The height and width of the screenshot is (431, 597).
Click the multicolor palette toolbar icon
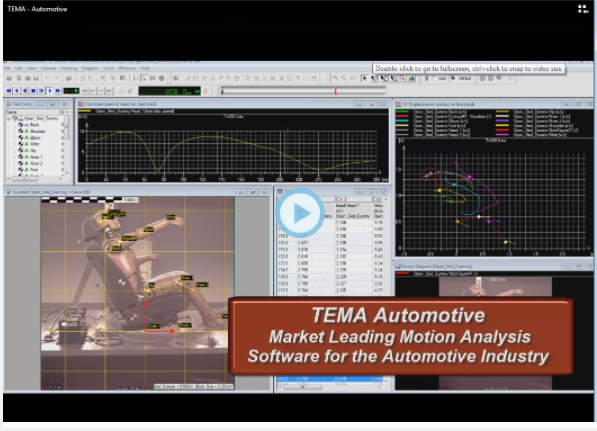412,78
